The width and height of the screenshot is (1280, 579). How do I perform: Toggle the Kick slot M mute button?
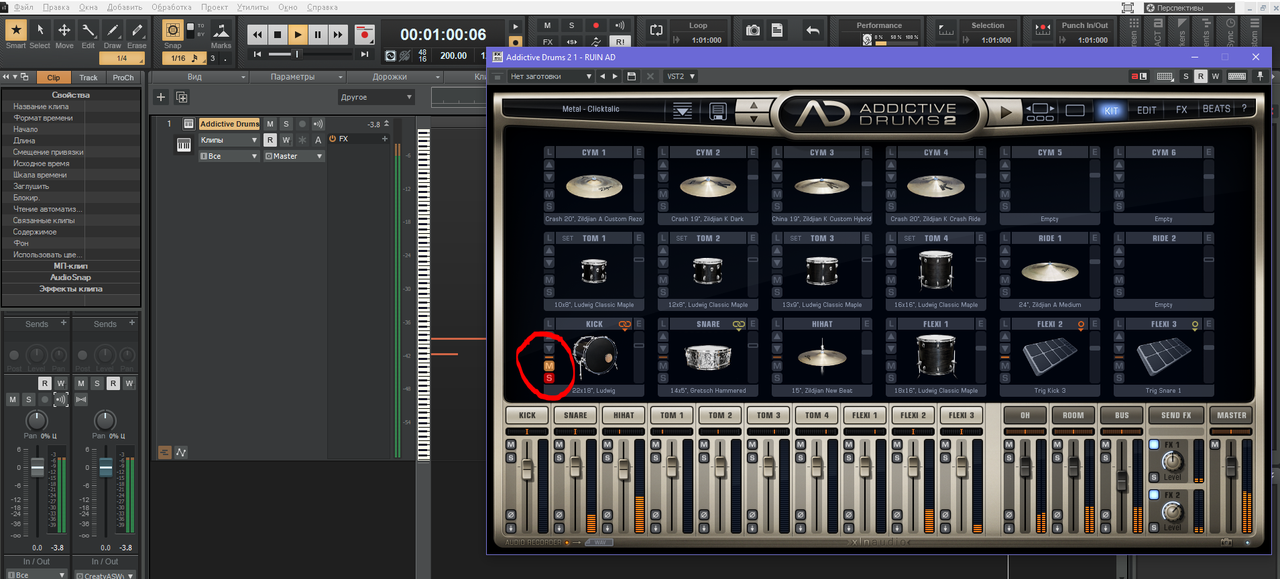(x=549, y=366)
